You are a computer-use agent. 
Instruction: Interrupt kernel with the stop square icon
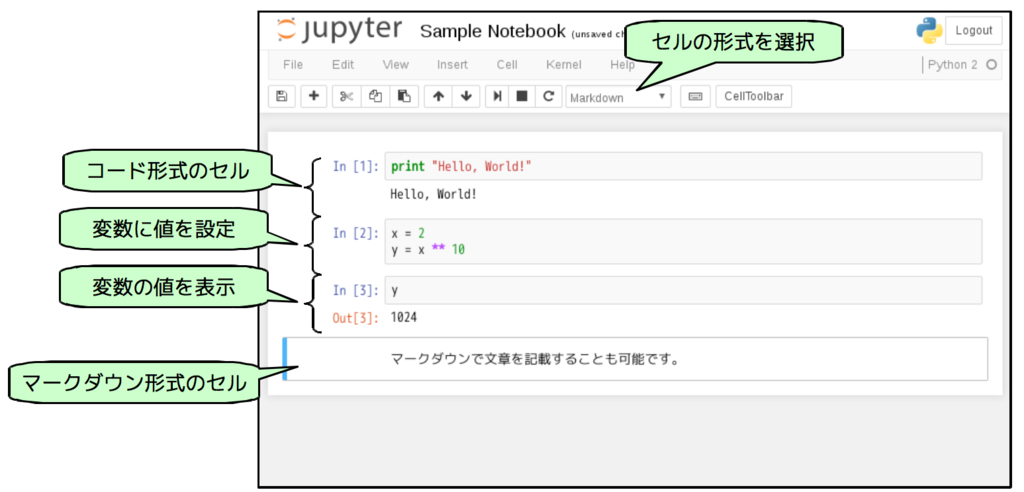[522, 97]
